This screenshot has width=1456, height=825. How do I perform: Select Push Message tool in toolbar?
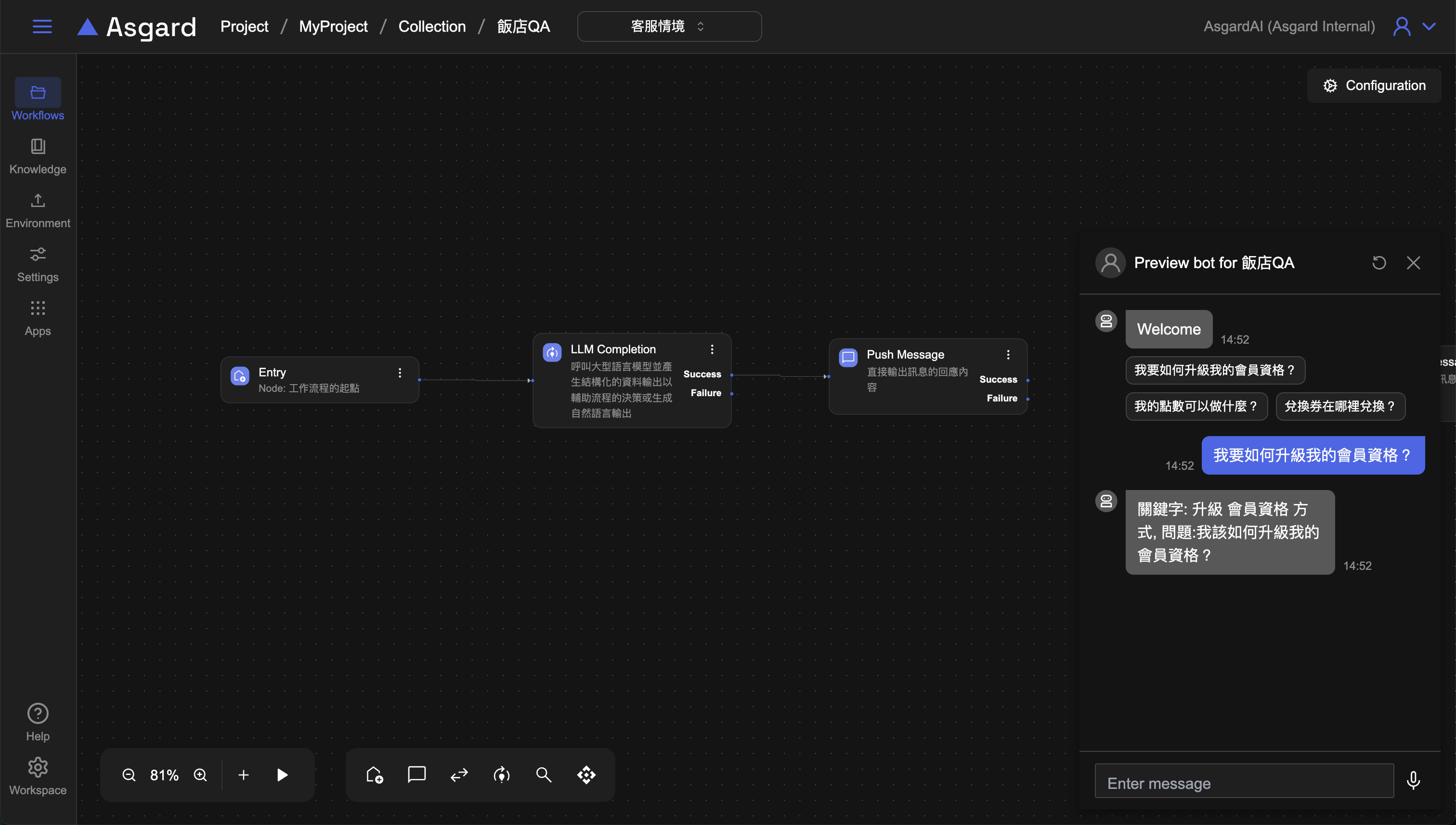[416, 774]
